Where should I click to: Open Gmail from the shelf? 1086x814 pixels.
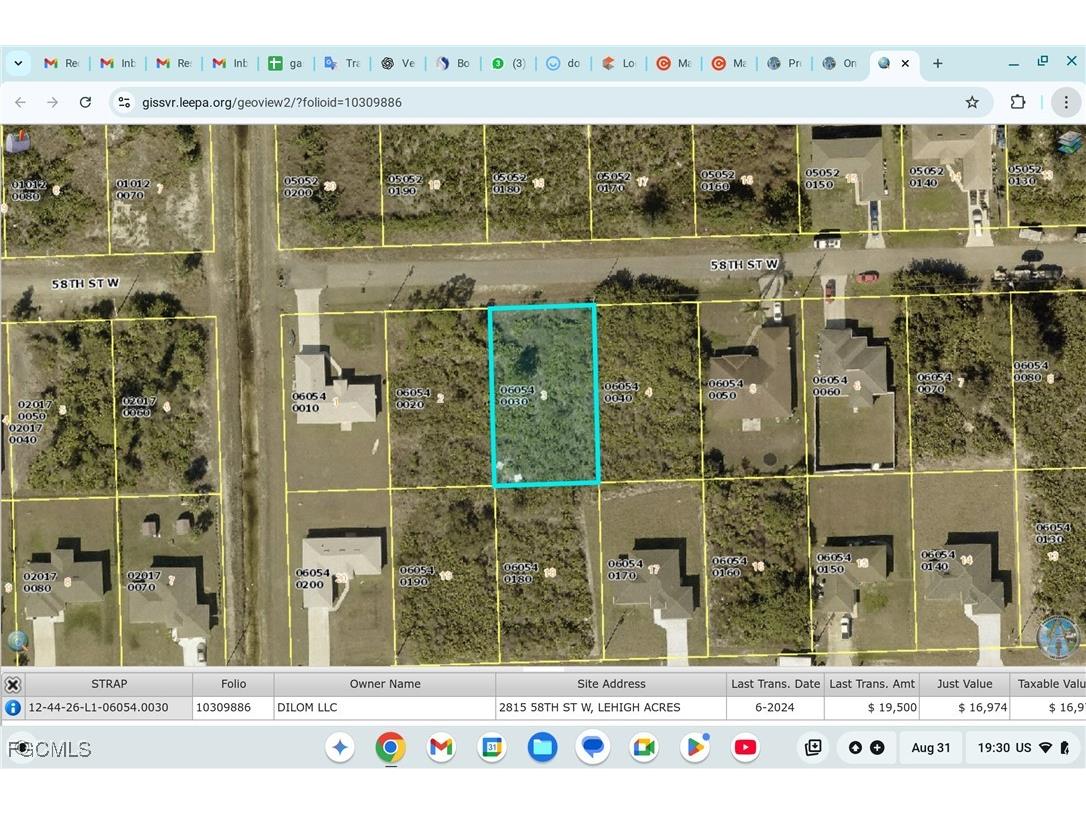441,747
